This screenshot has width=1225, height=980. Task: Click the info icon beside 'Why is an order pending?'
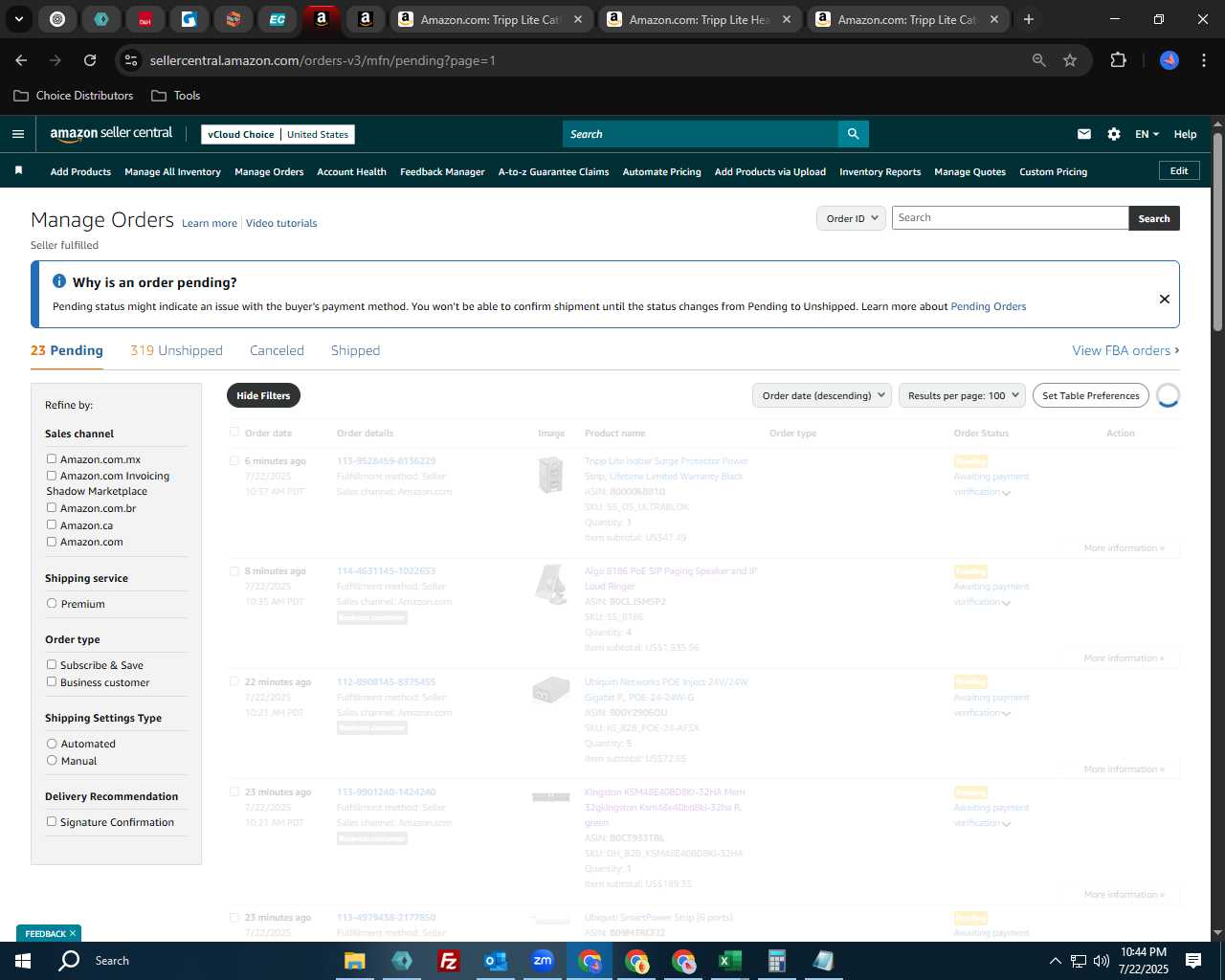pyautogui.click(x=59, y=281)
